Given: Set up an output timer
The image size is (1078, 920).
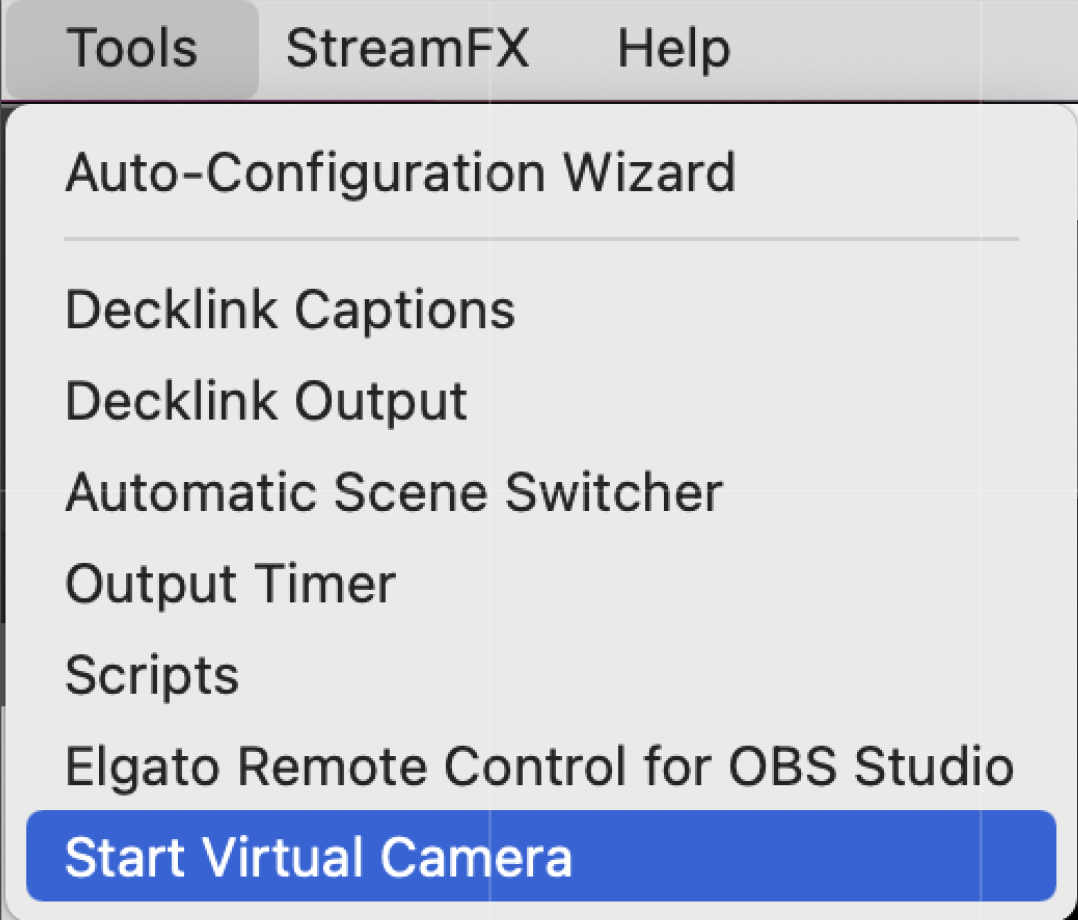Looking at the screenshot, I should [229, 583].
